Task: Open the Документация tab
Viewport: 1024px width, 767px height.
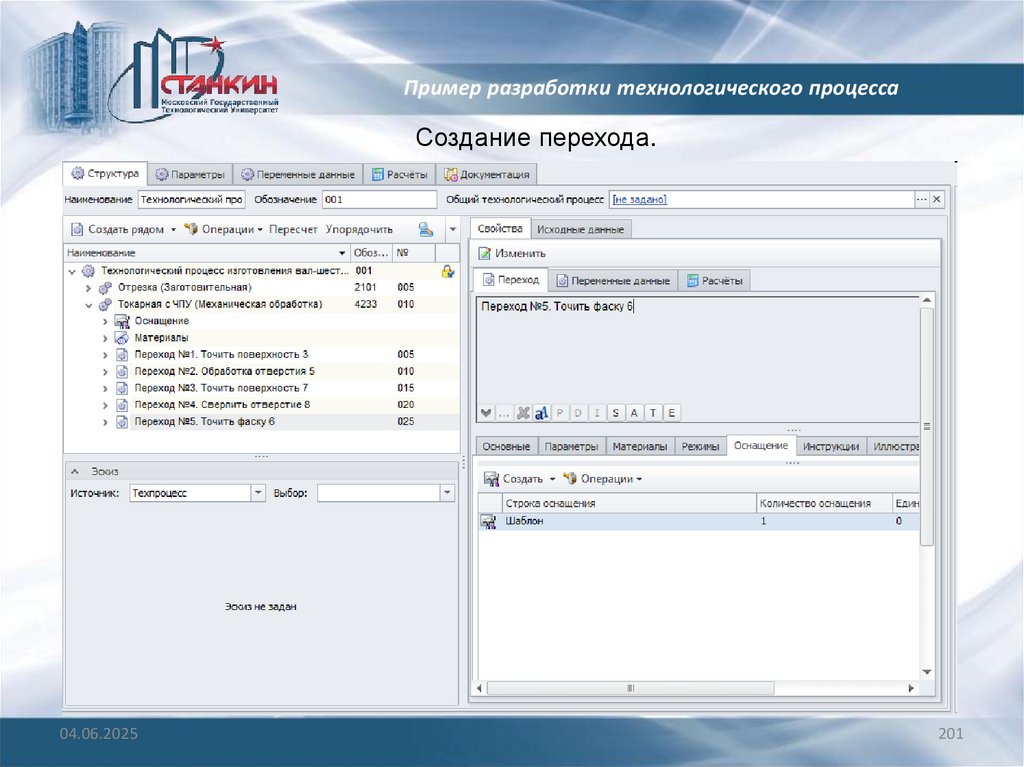Action: [x=487, y=174]
